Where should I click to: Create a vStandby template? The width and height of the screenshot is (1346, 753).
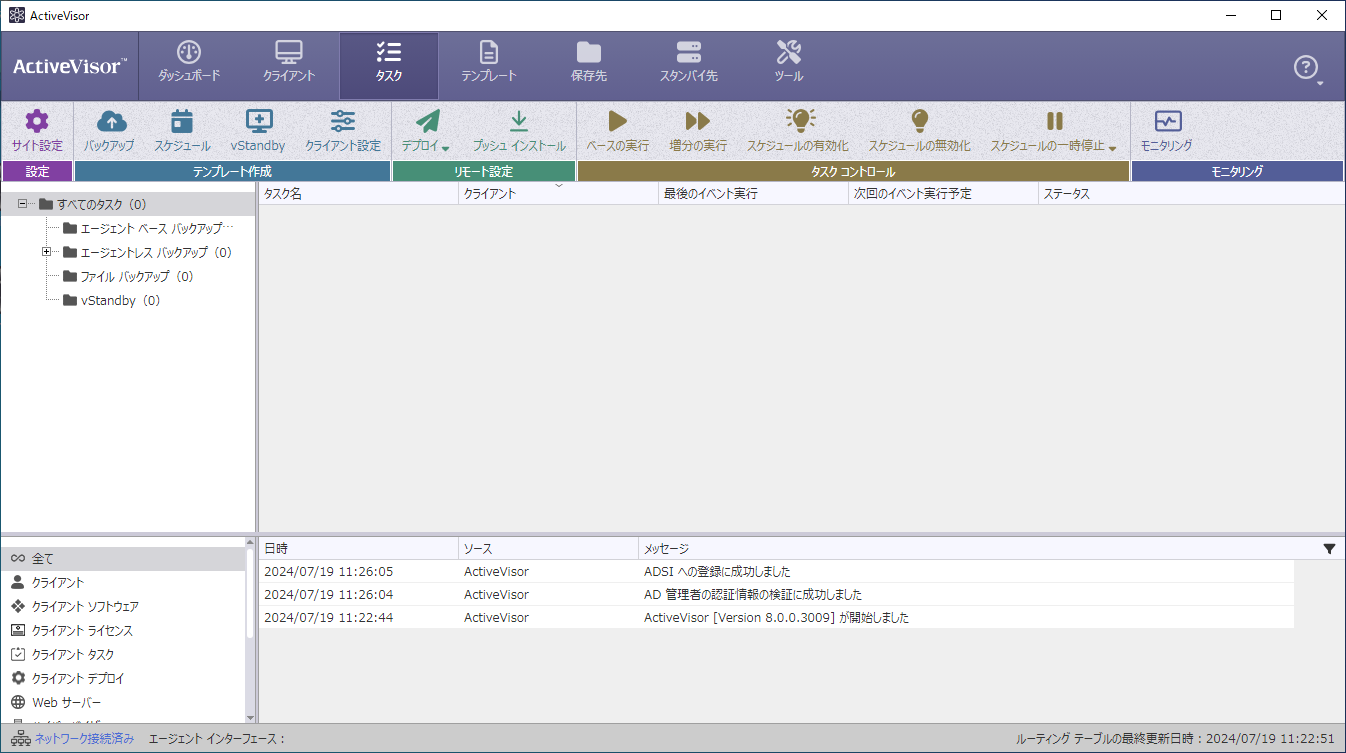[x=258, y=131]
